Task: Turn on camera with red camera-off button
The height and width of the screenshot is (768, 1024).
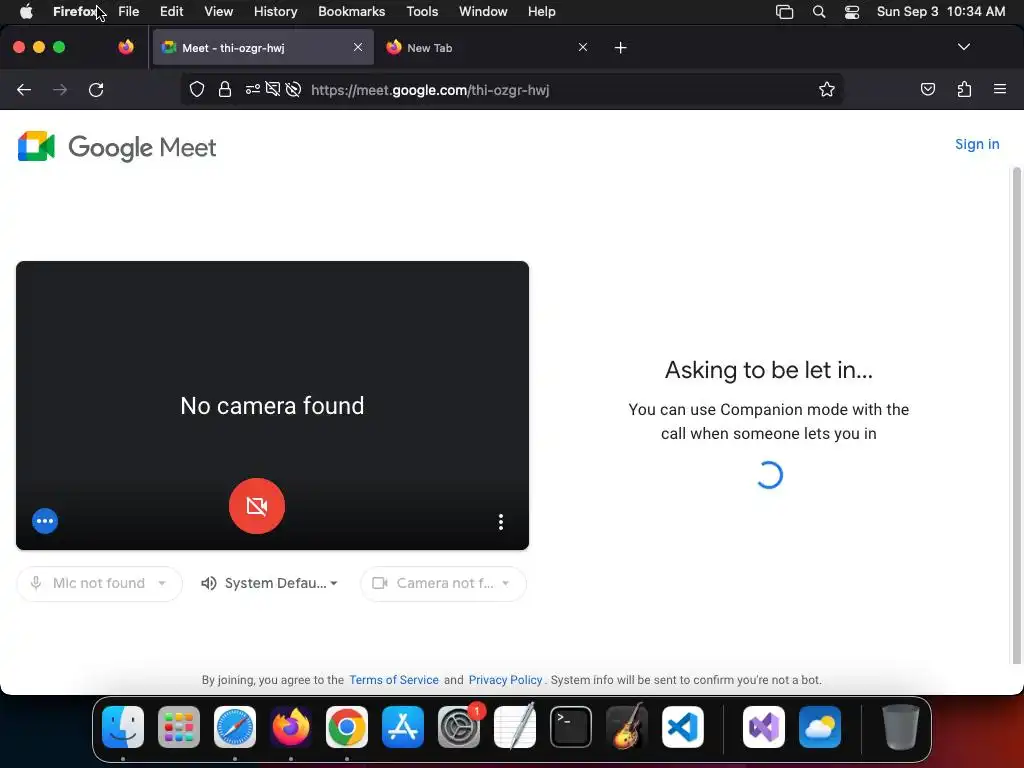Action: pyautogui.click(x=257, y=506)
